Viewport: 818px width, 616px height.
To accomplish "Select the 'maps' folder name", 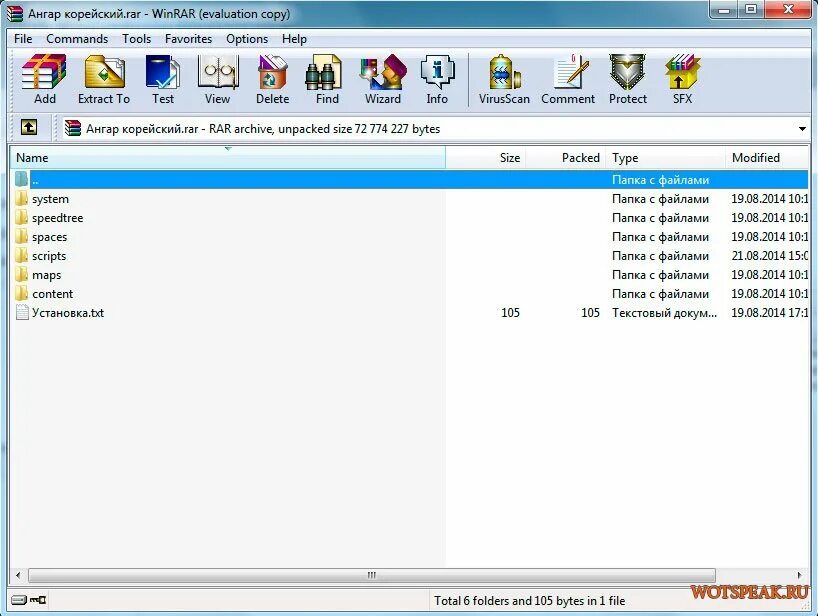I will coord(46,275).
